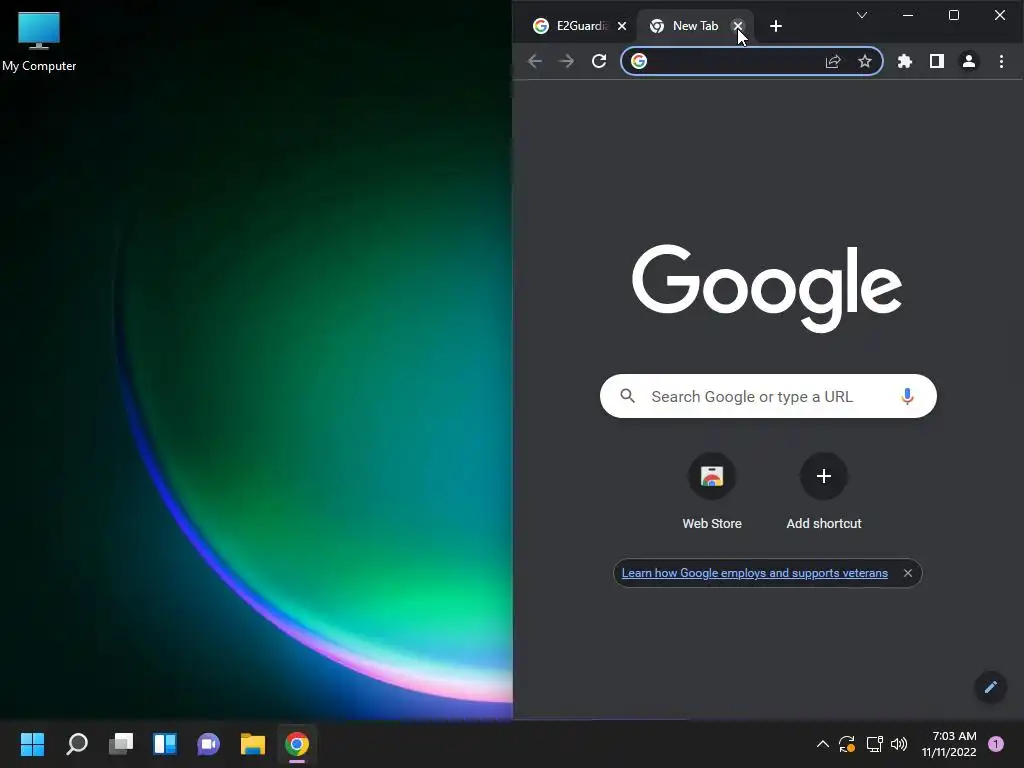Show hidden system tray icons
1024x768 pixels.
pyautogui.click(x=823, y=744)
